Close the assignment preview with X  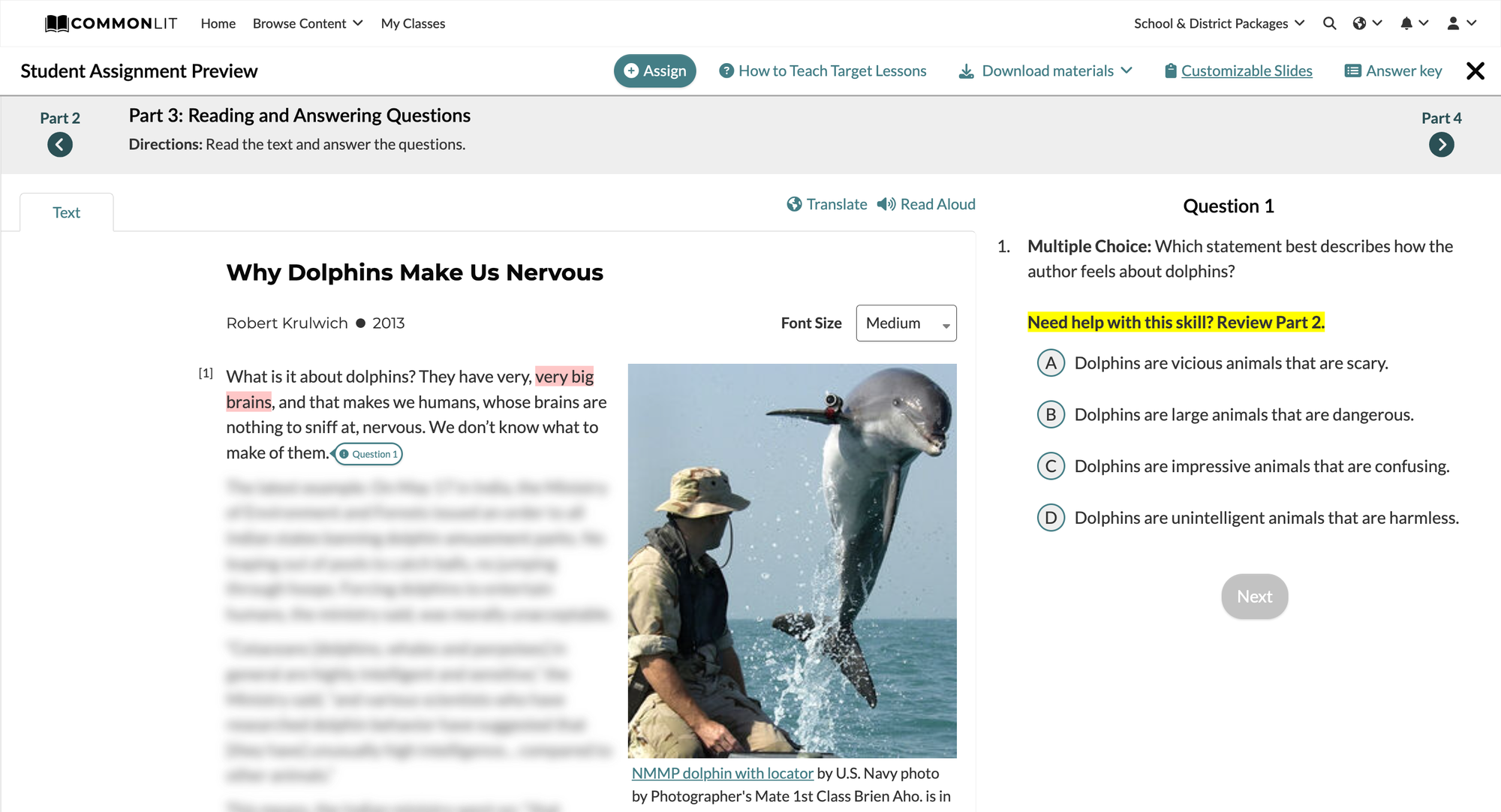[1475, 71]
